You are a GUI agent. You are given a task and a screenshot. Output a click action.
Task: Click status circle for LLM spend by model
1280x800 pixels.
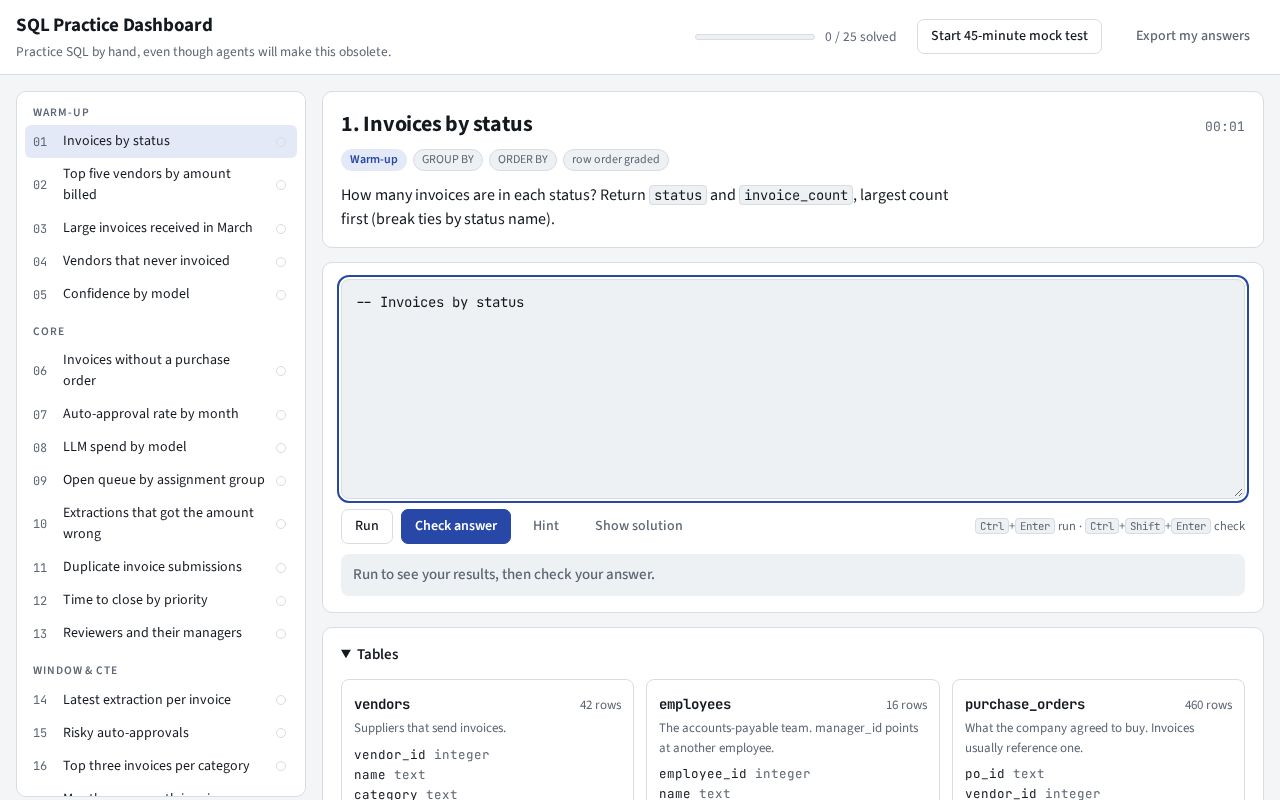click(x=281, y=448)
